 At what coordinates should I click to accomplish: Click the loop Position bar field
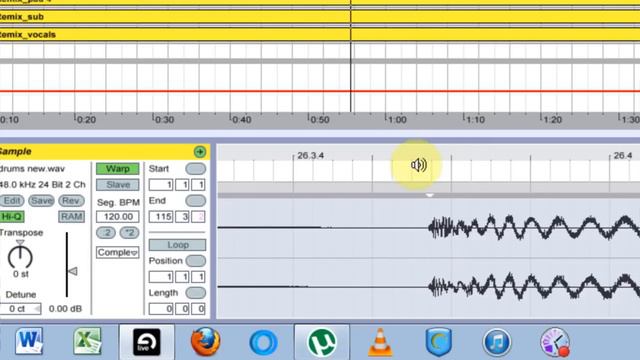(x=161, y=277)
